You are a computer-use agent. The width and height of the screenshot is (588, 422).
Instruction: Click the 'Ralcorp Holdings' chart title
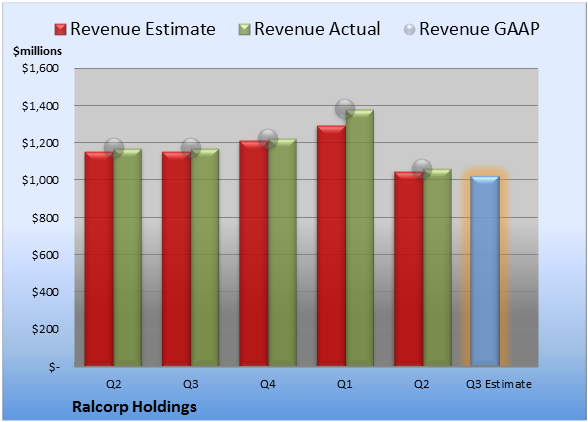tap(134, 407)
